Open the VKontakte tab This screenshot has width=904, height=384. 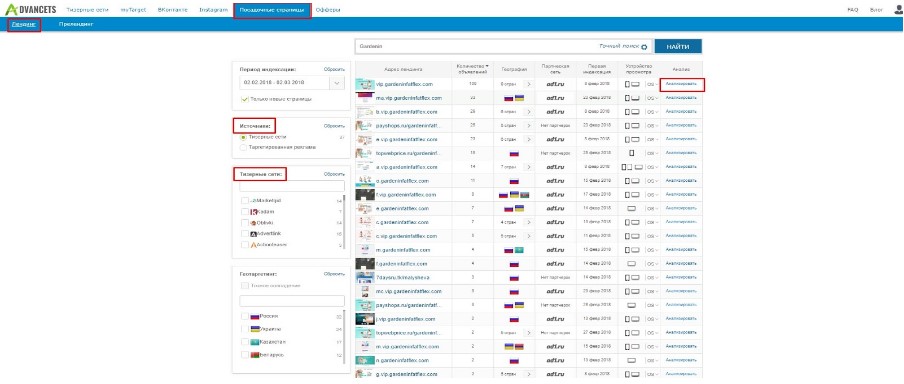coord(172,10)
